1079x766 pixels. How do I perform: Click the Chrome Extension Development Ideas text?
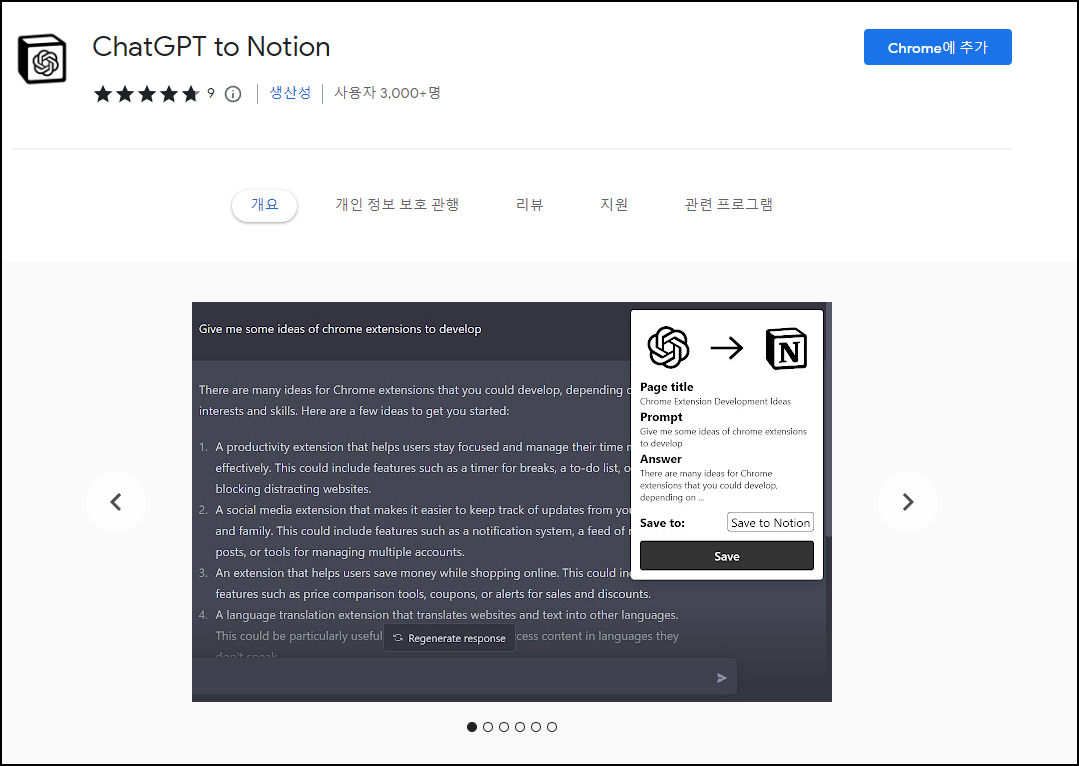tap(716, 401)
